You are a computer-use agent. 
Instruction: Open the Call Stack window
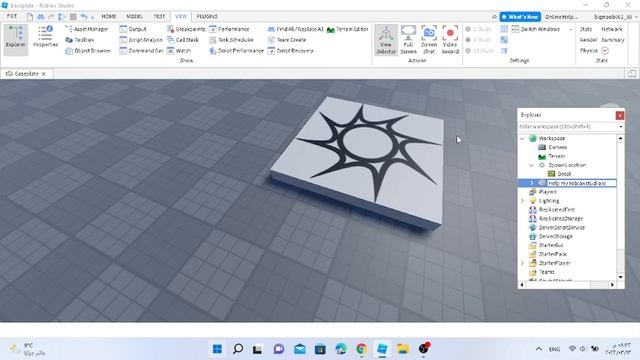(183, 40)
